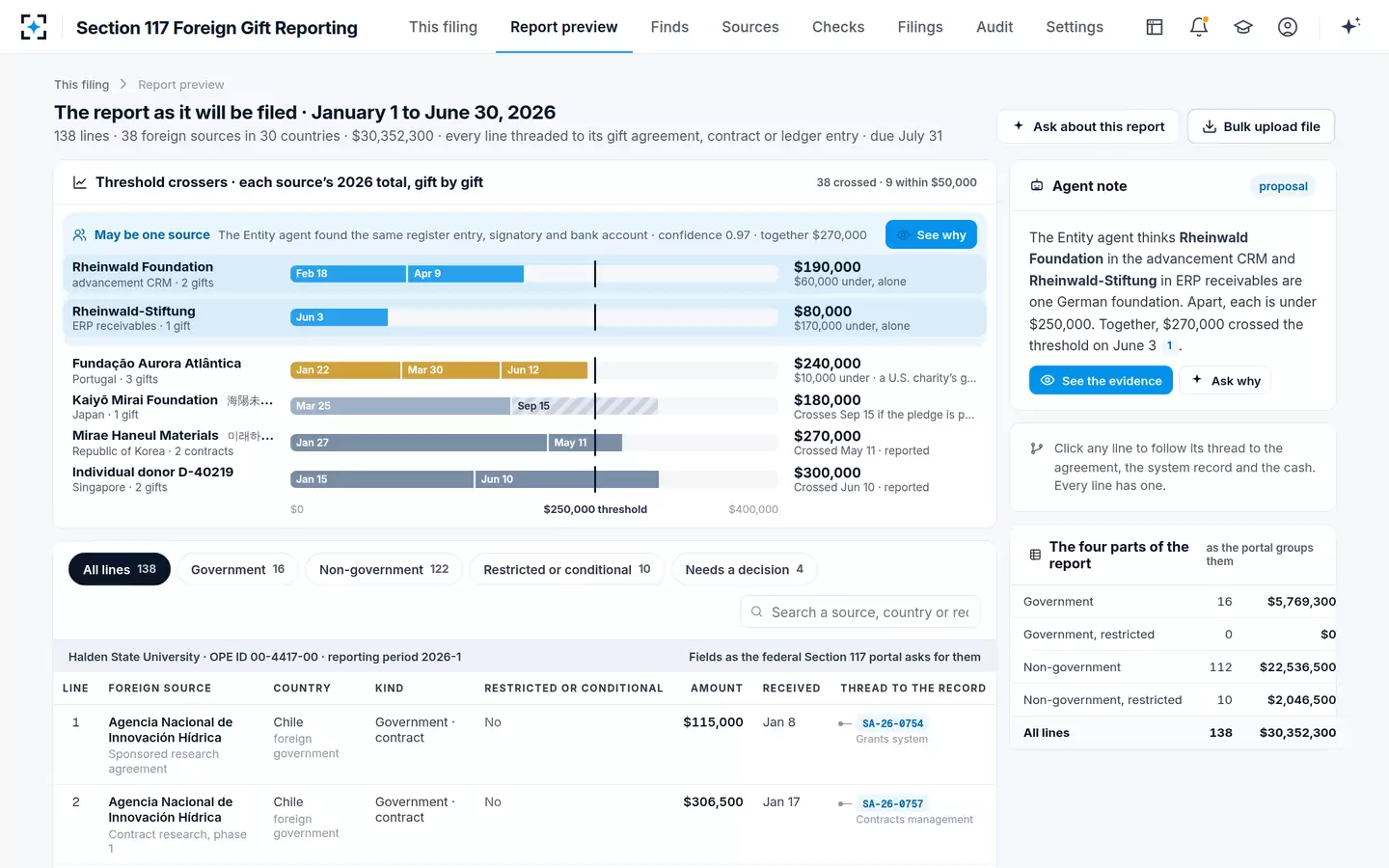Screen dimensions: 1389x868
Task: Click the SA-26-0757 thread reference
Action: coord(892,803)
